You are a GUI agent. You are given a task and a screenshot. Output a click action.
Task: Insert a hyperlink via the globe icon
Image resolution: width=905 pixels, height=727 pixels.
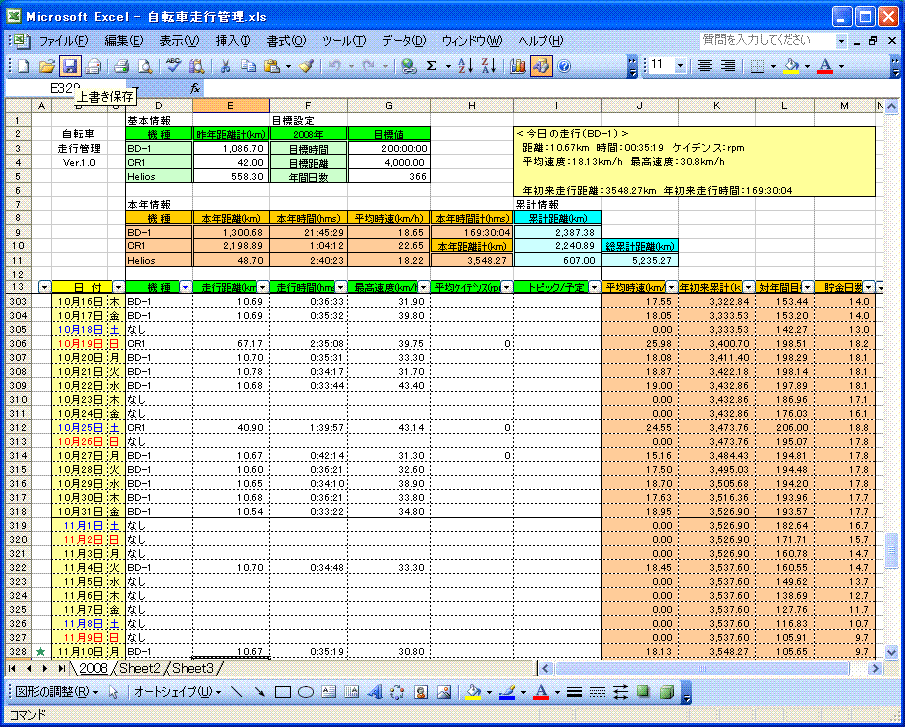click(409, 66)
